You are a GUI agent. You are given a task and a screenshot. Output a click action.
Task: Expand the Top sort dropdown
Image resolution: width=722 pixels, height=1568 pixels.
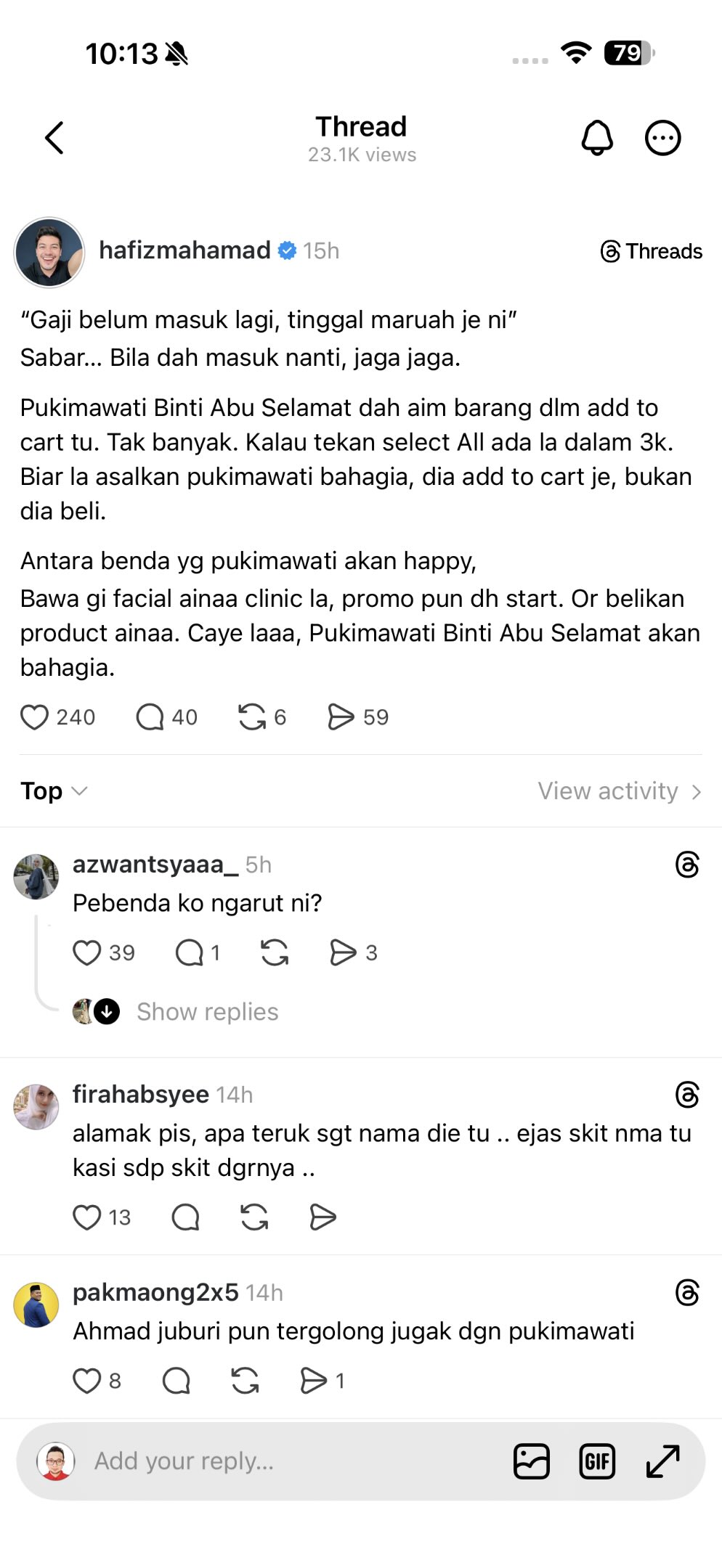point(54,791)
